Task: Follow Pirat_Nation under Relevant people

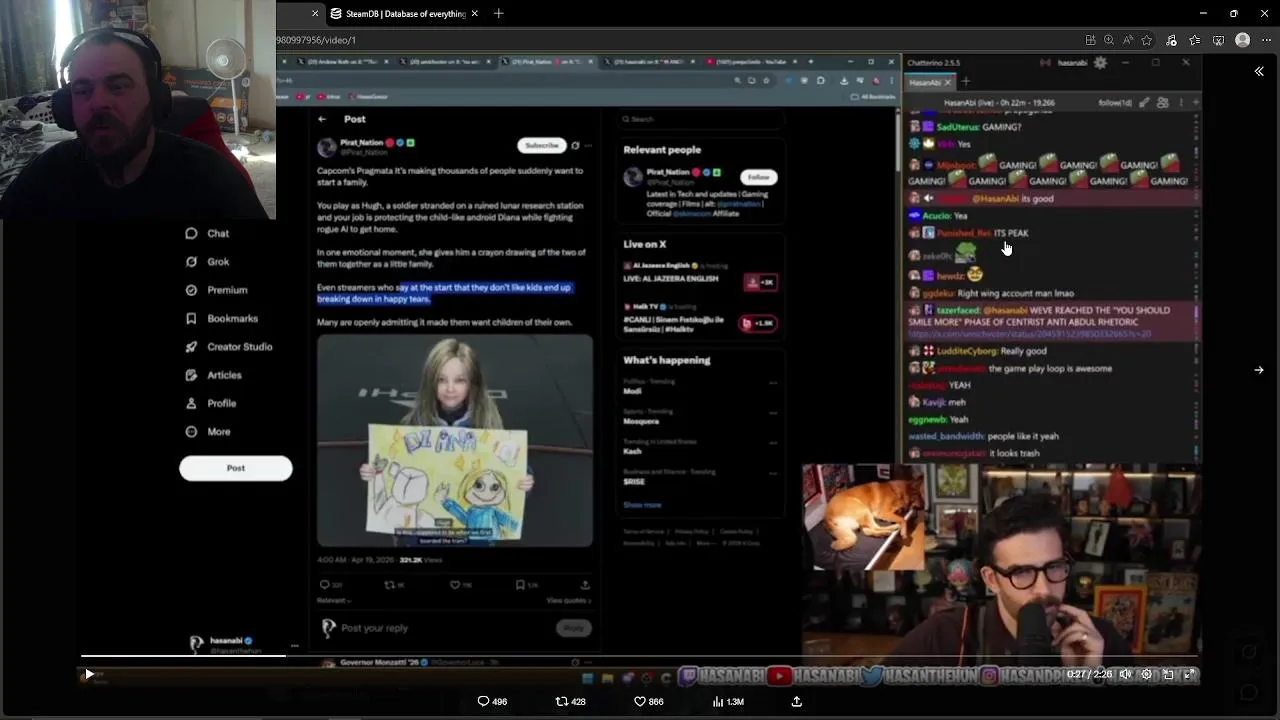Action: (759, 177)
